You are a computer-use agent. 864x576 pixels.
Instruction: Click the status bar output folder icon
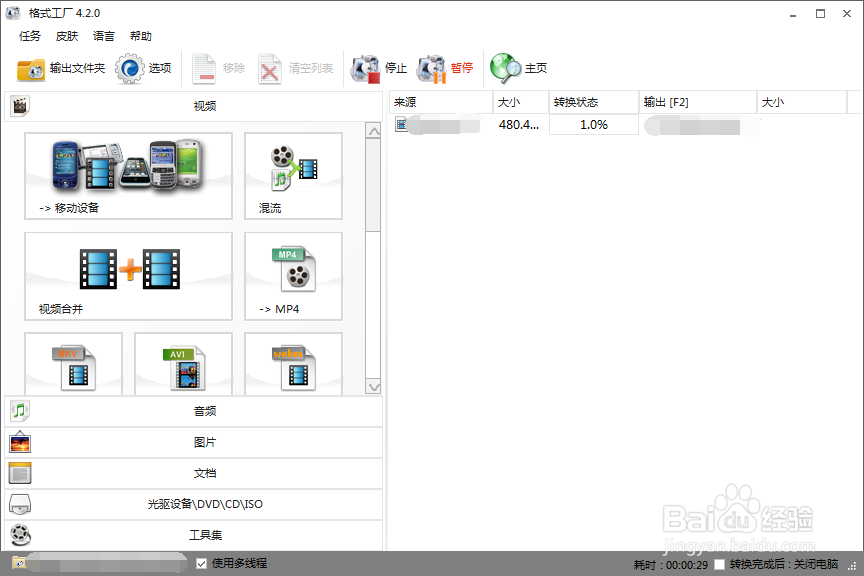pyautogui.click(x=19, y=563)
